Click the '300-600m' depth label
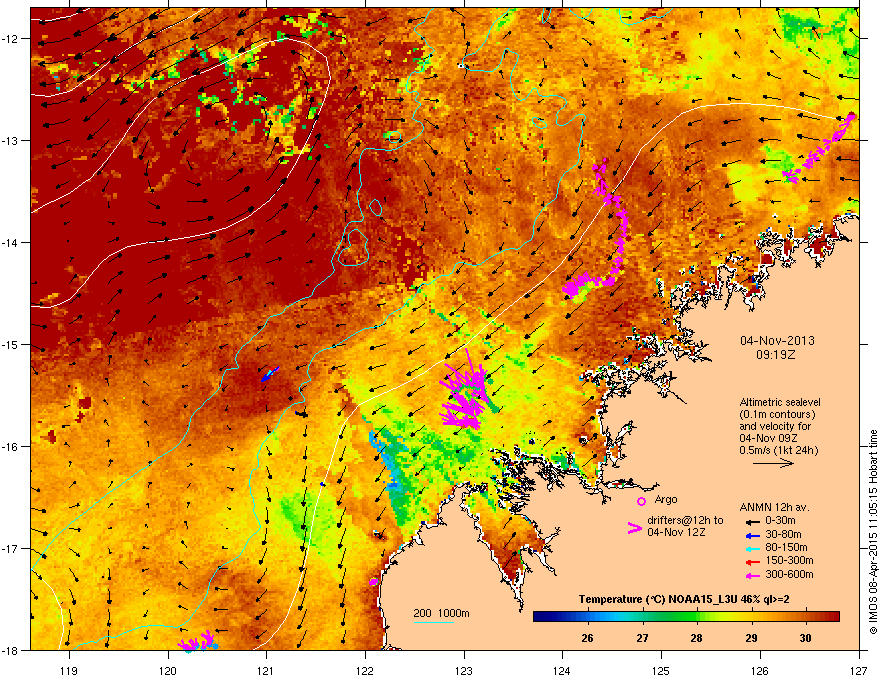Image resolution: width=880 pixels, height=680 pixels. click(789, 575)
